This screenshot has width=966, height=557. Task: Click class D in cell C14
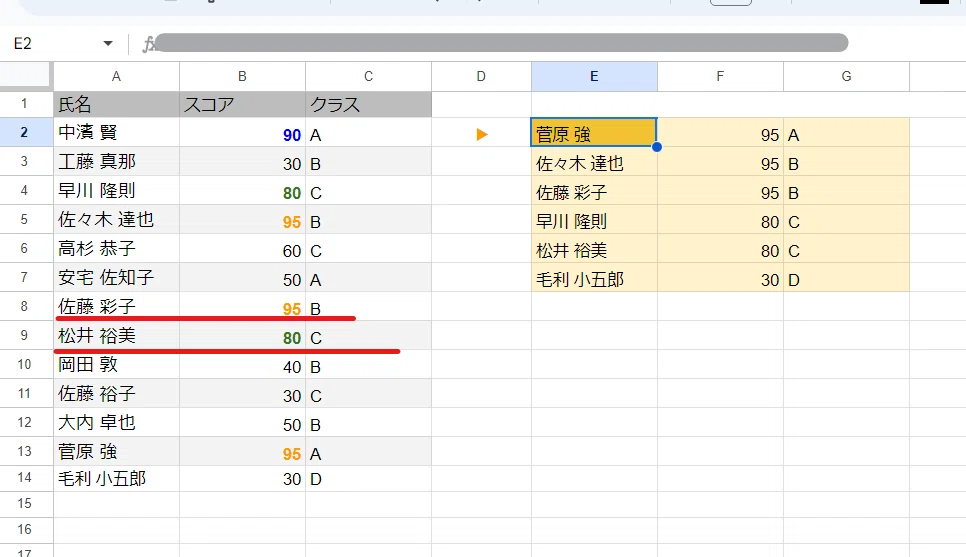click(368, 478)
